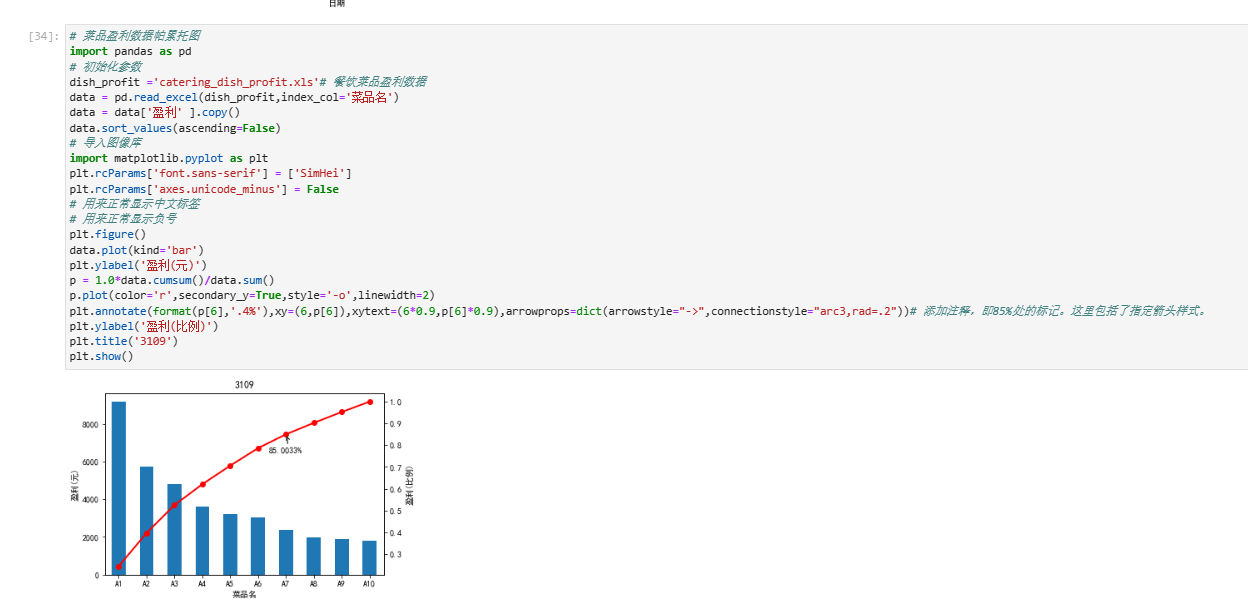Click the 'A1' x-axis tick label
This screenshot has width=1248, height=604.
118,583
